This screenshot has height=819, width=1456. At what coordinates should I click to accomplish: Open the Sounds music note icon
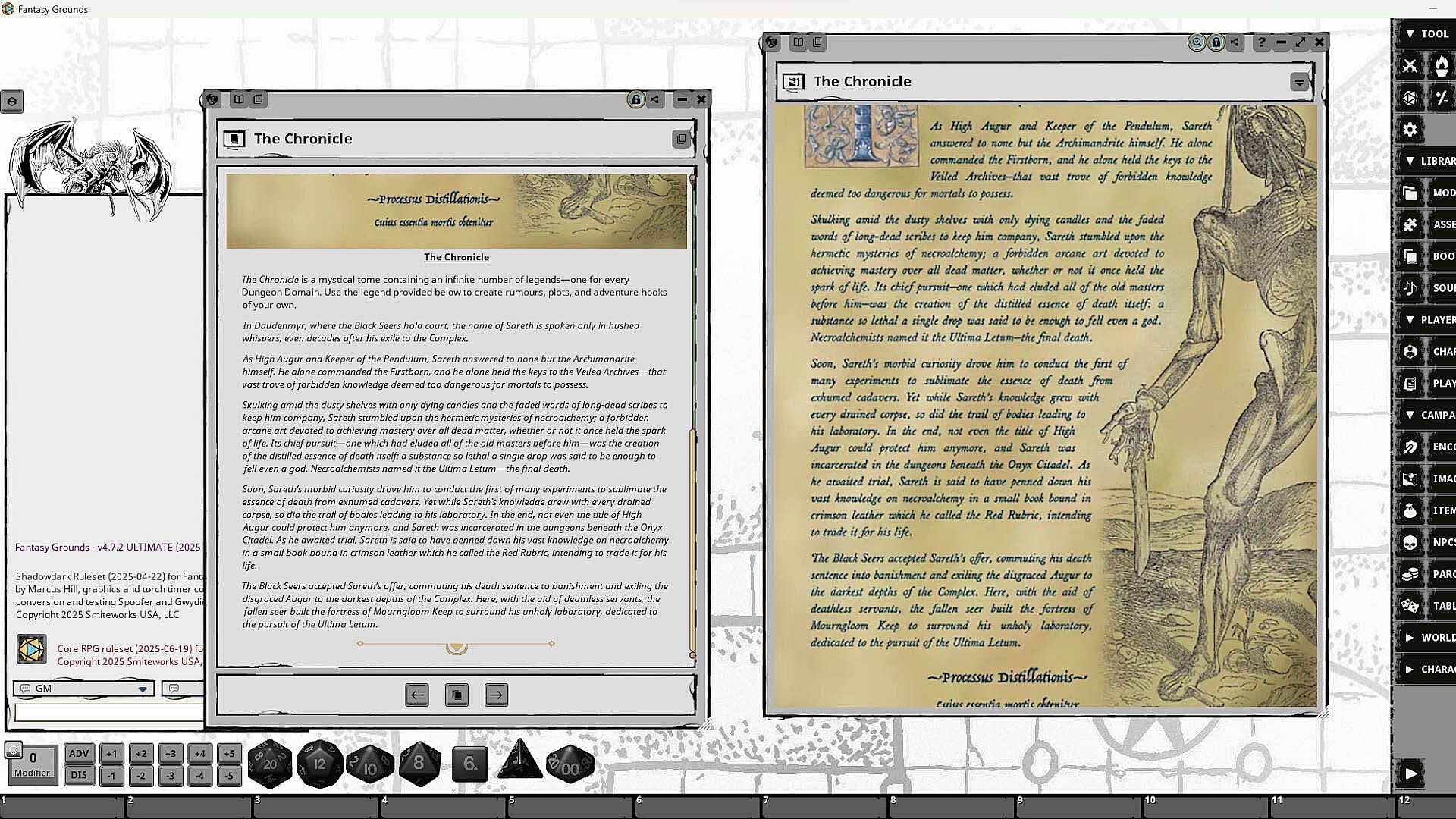[x=1410, y=287]
